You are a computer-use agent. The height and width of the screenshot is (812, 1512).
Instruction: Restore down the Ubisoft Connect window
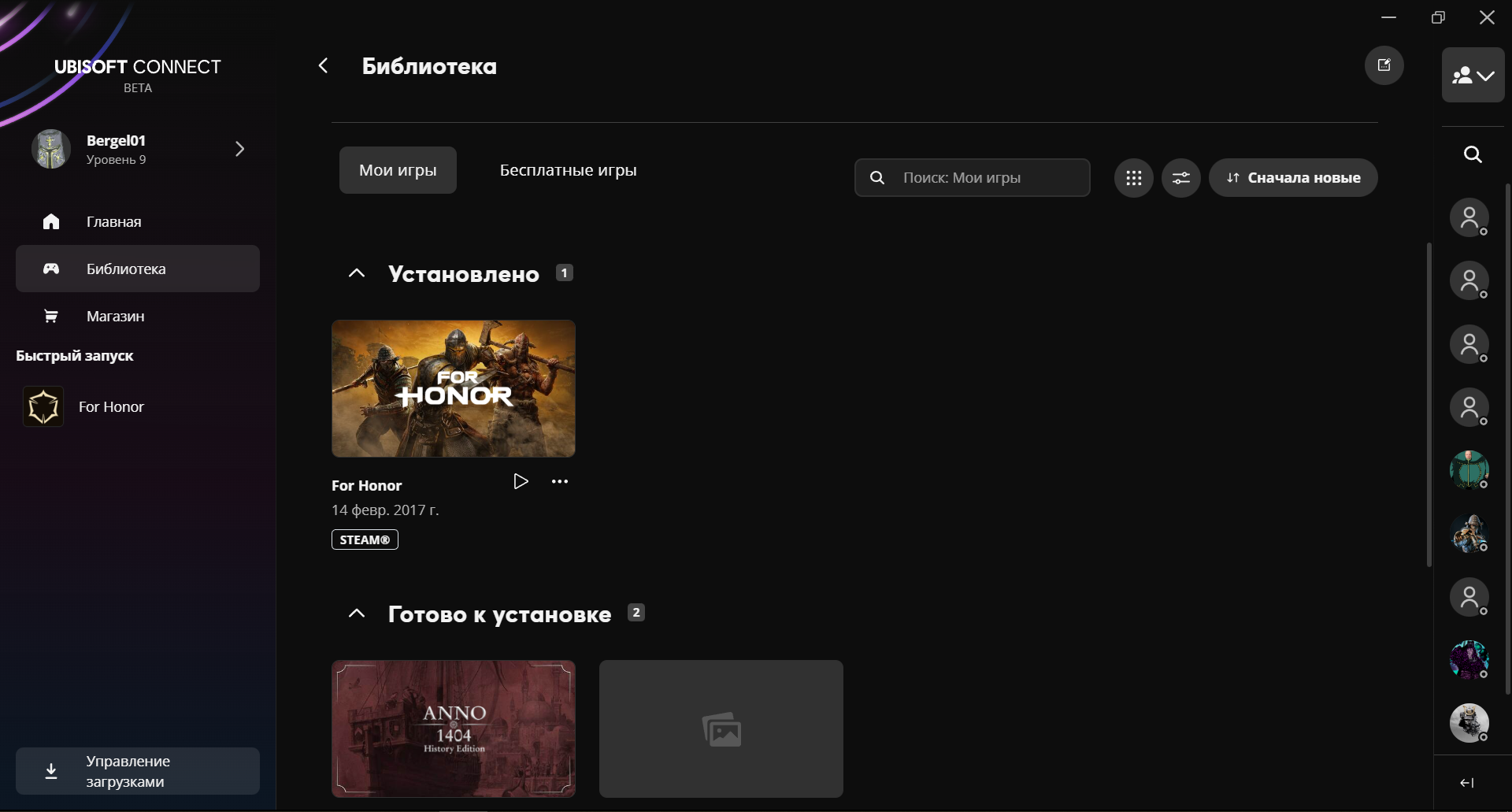[1438, 17]
